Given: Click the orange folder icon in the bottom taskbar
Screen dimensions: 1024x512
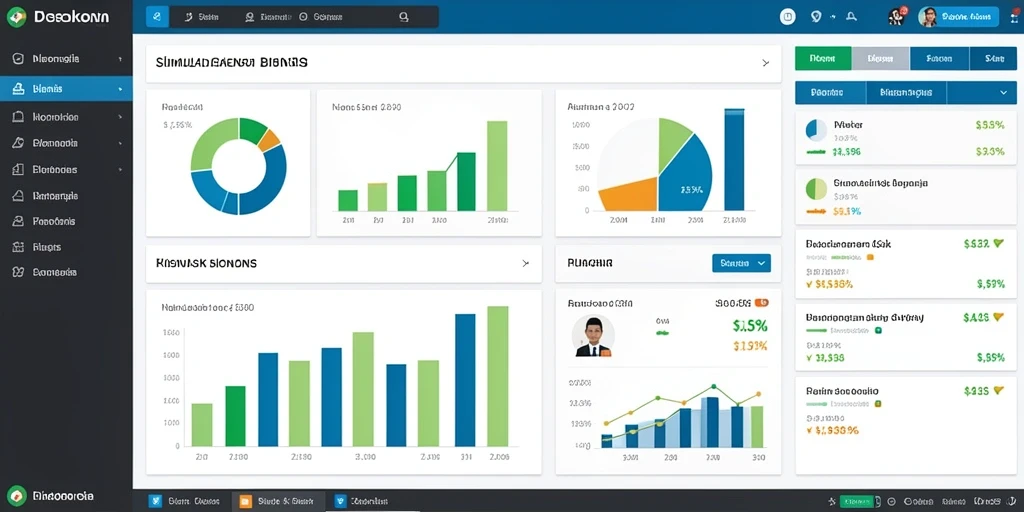Looking at the screenshot, I should (x=246, y=502).
